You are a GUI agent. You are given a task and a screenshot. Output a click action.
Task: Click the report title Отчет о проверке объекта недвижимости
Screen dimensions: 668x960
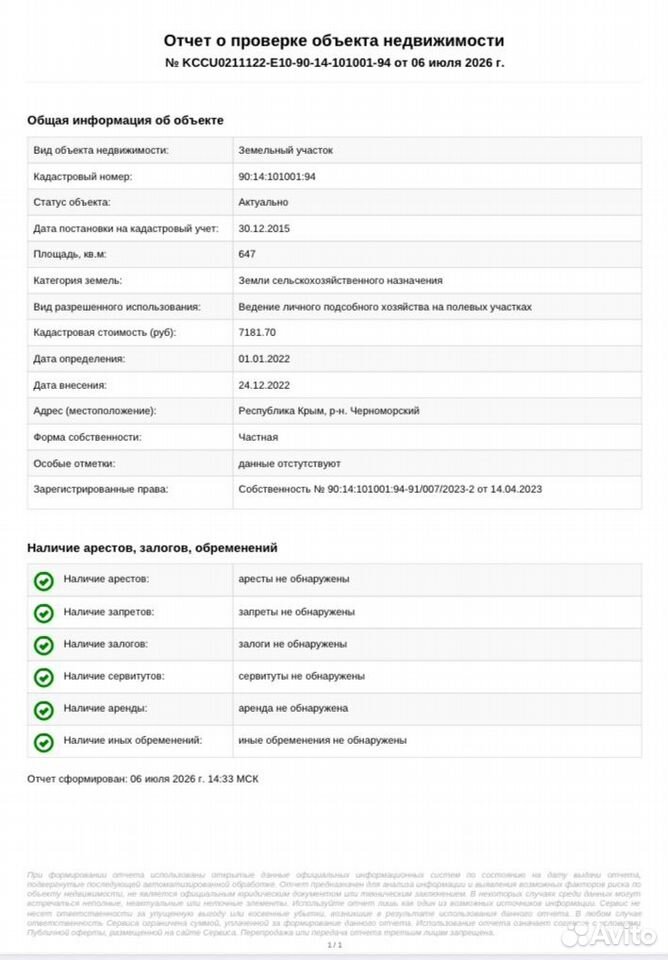[x=334, y=40]
